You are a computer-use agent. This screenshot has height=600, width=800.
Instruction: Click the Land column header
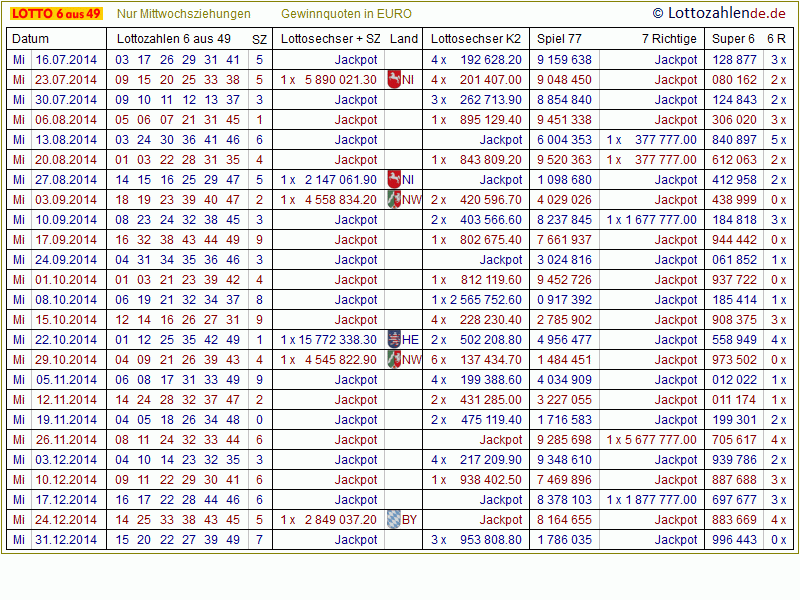tap(404, 39)
